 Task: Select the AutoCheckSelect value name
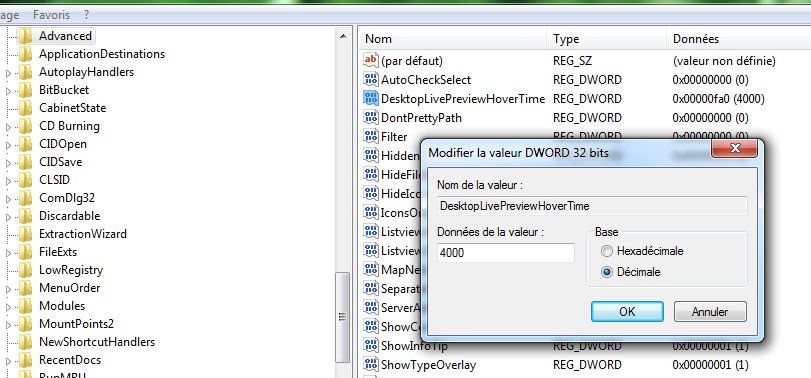coord(426,80)
